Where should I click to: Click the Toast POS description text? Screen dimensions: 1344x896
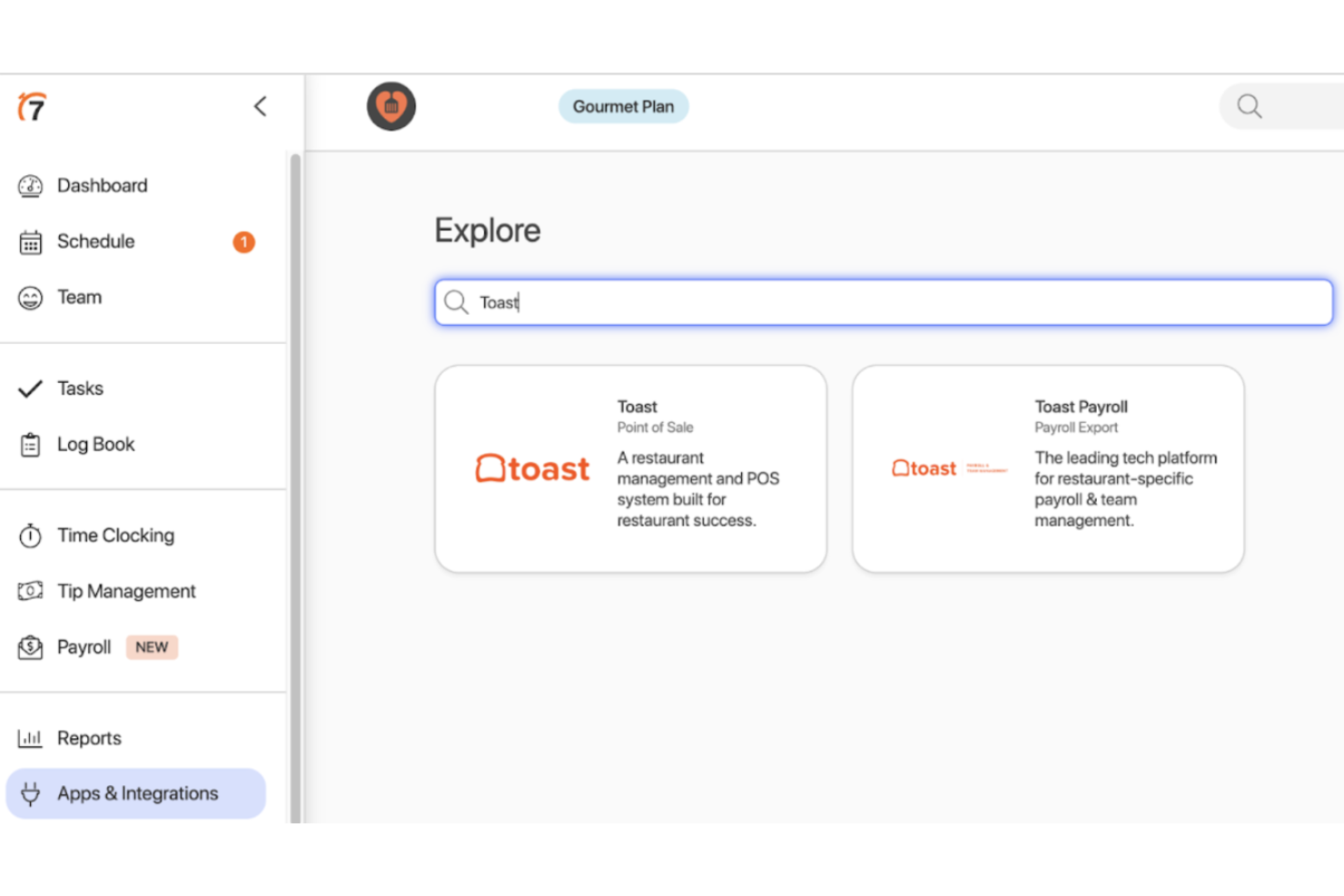[x=698, y=489]
